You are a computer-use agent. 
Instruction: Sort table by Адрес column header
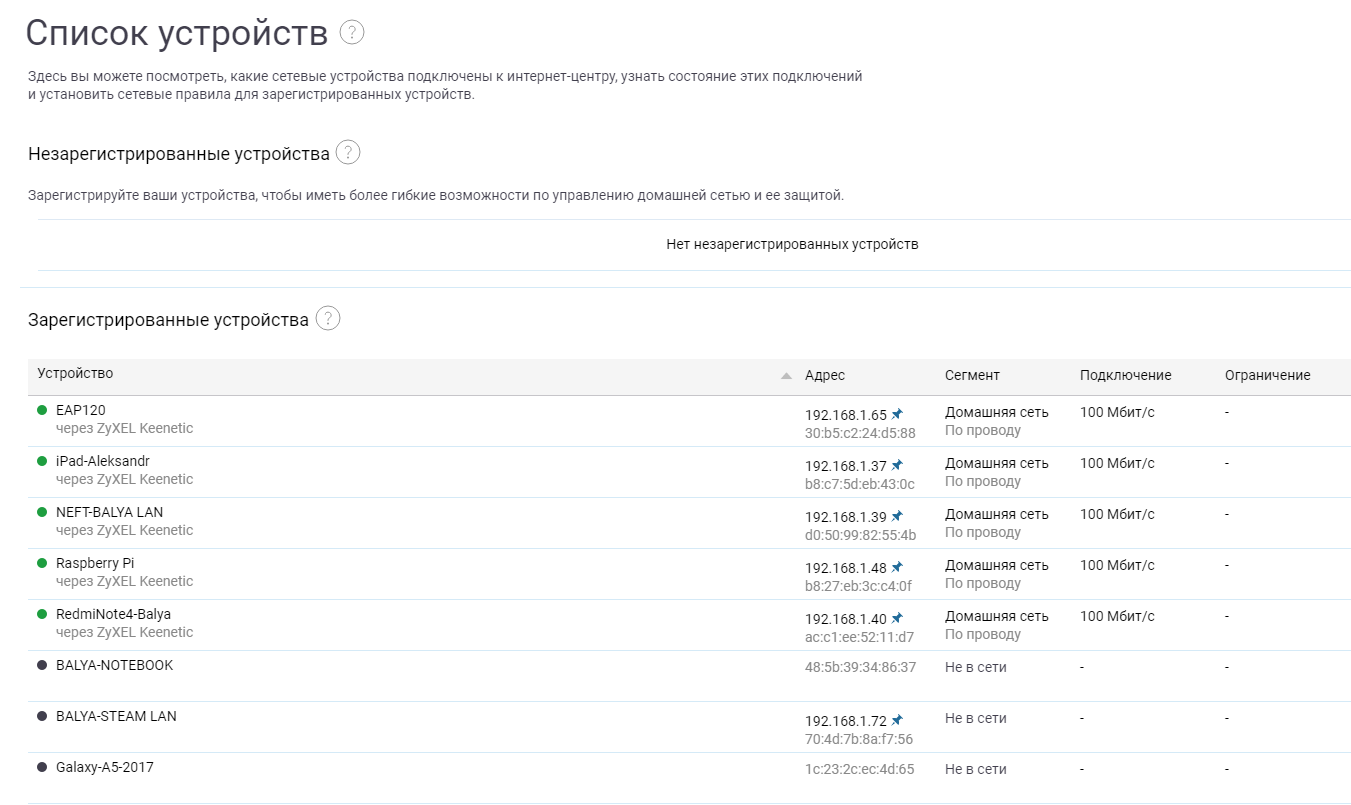coord(824,375)
